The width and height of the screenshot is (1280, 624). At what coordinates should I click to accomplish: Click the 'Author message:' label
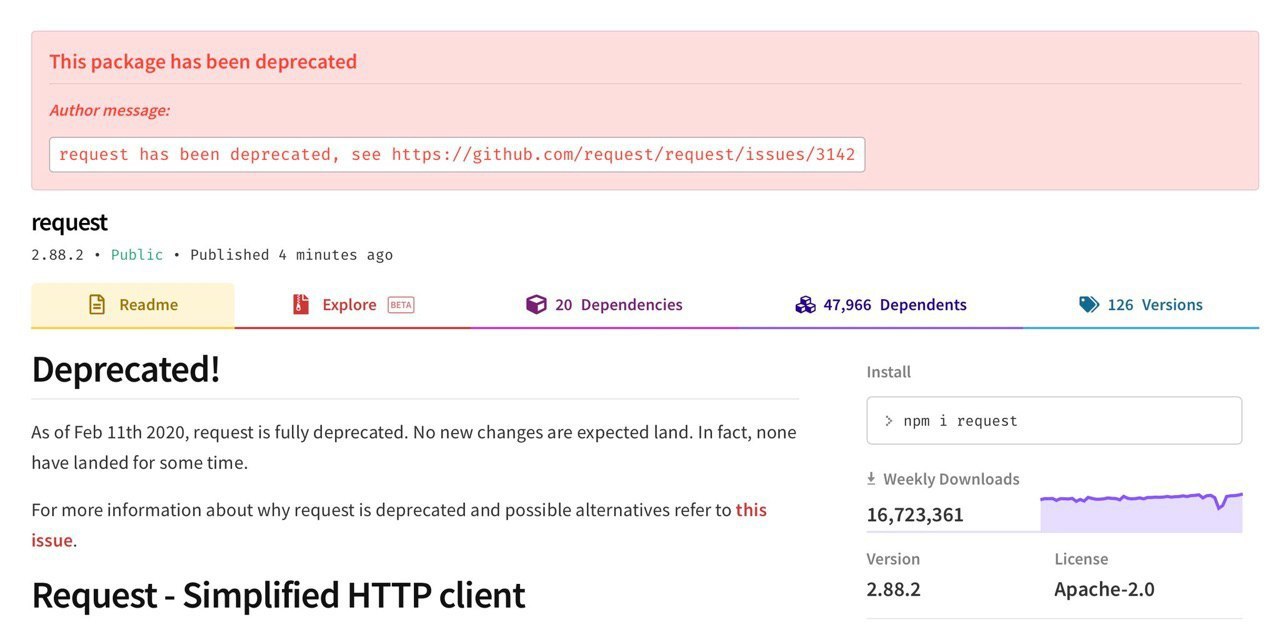pyautogui.click(x=110, y=110)
